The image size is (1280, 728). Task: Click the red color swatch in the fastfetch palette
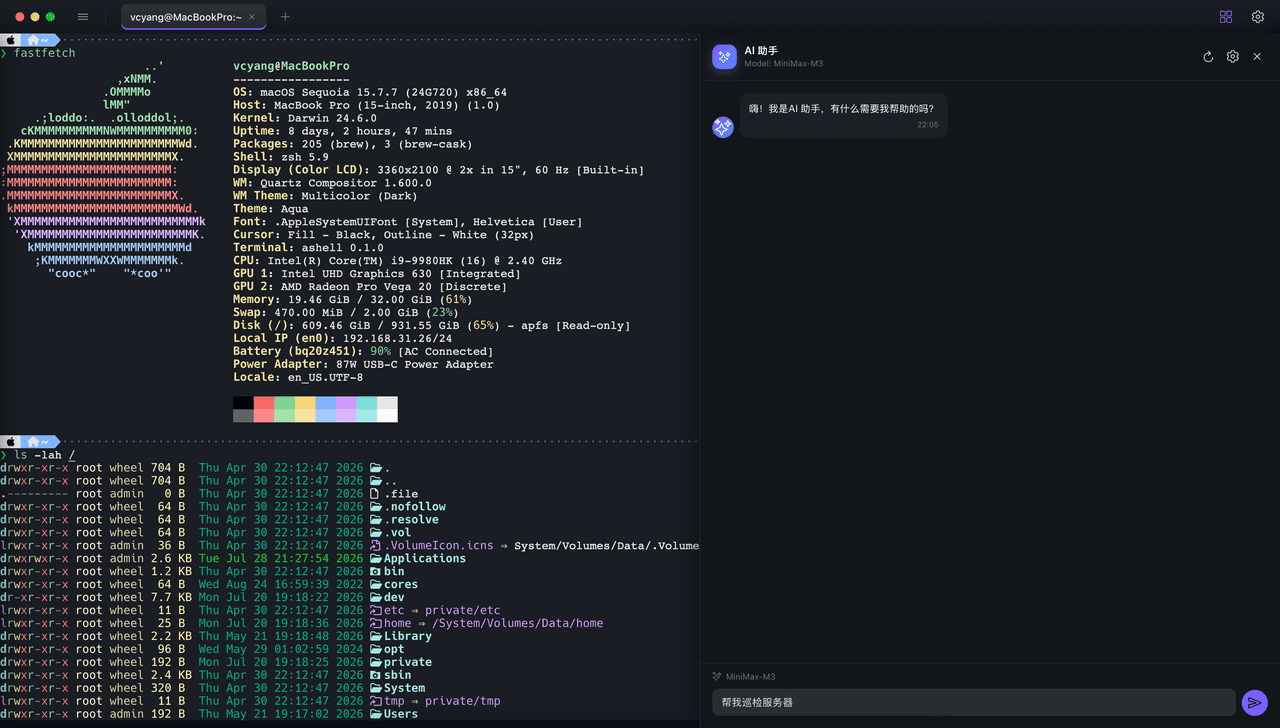(x=264, y=403)
